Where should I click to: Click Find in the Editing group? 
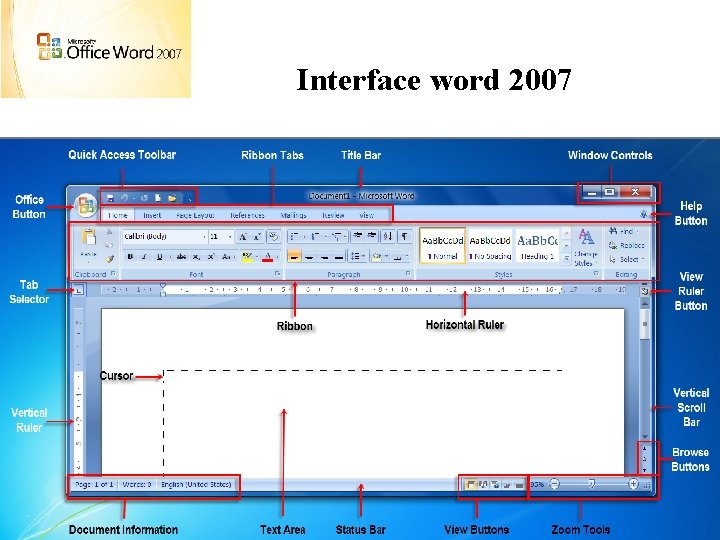point(623,231)
